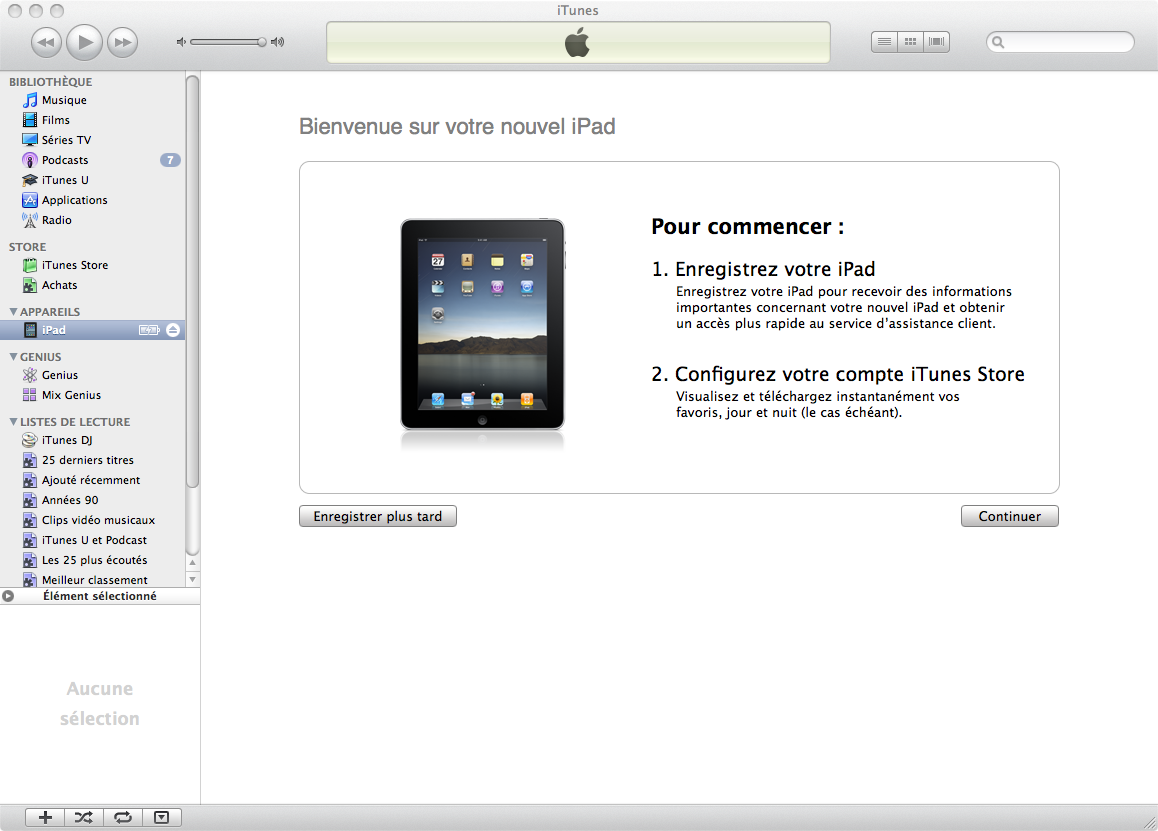
Task: Eject the iPad device
Action: (173, 330)
